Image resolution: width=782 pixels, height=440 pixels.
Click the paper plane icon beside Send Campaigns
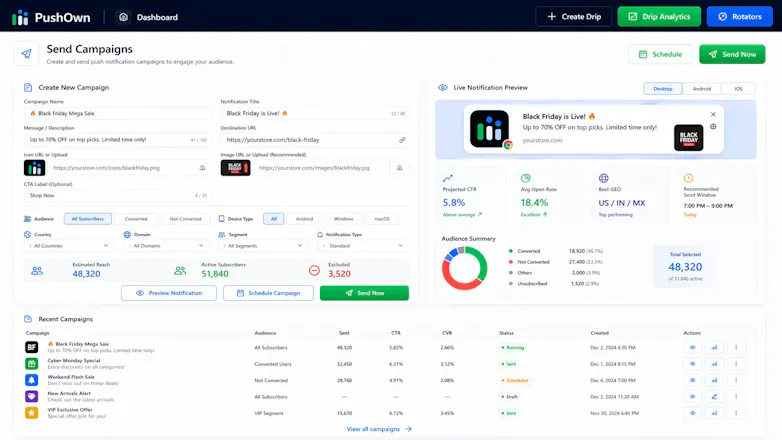click(x=26, y=54)
